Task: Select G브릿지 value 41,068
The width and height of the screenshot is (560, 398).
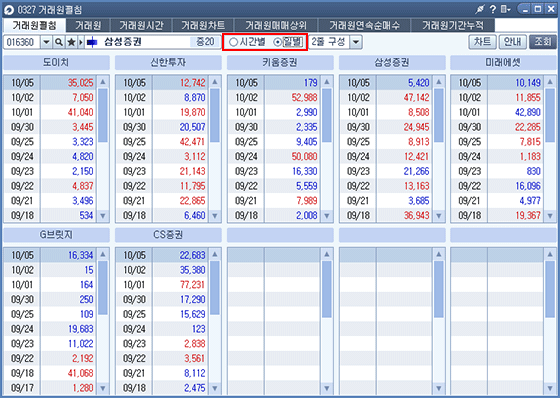Action: [80, 373]
